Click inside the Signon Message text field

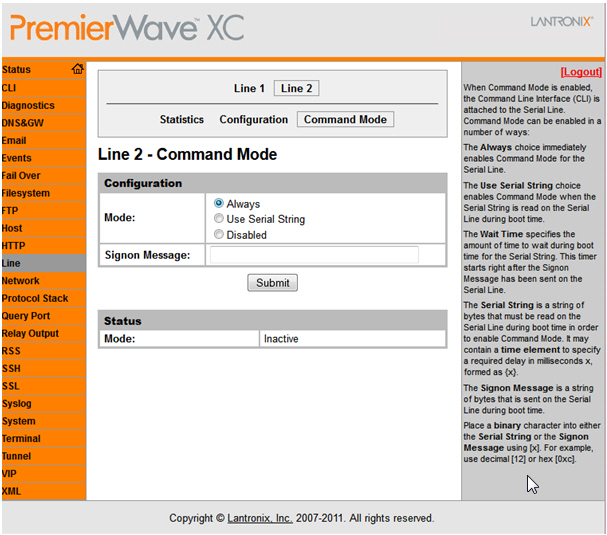tap(313, 255)
